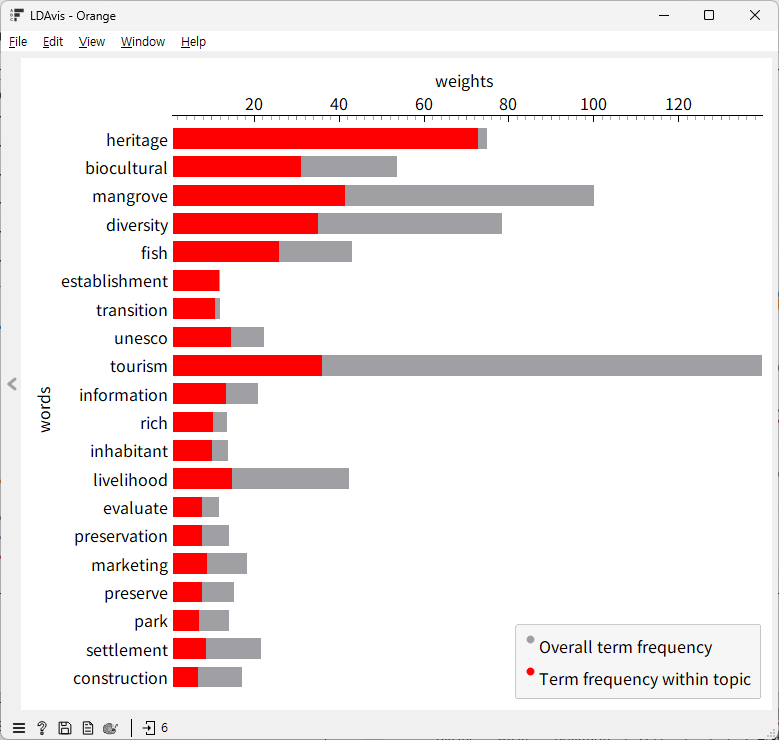
Task: Click the input data indicator showing 6
Action: (x=155, y=728)
